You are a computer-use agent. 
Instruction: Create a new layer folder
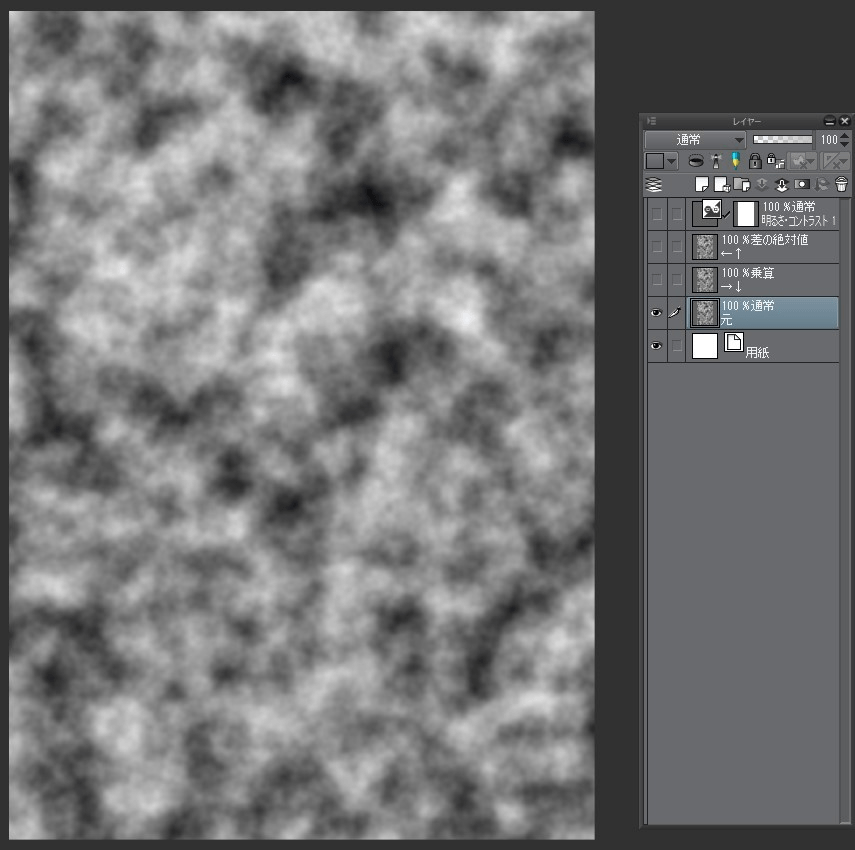pos(742,185)
